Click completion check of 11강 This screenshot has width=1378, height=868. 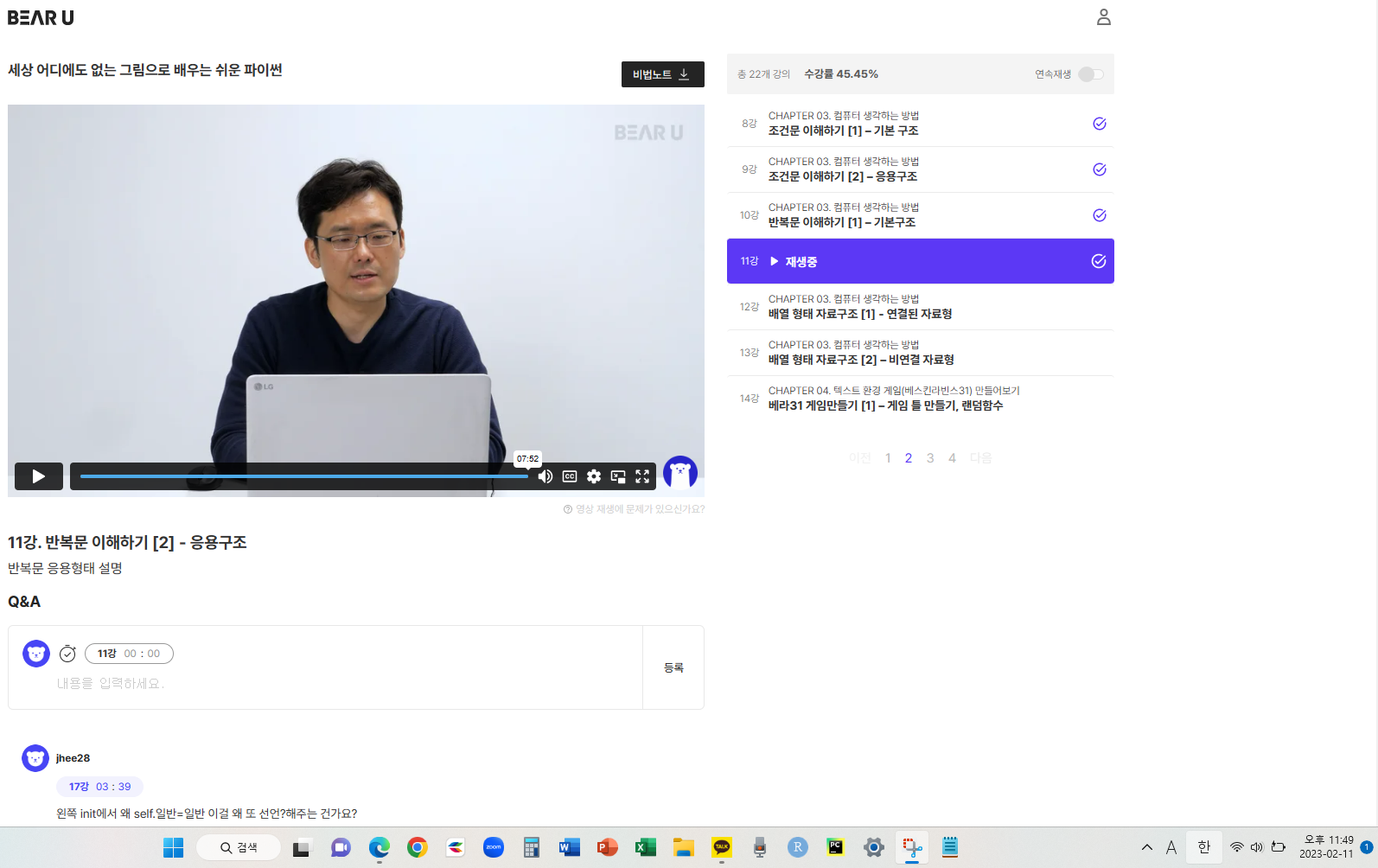[1099, 261]
